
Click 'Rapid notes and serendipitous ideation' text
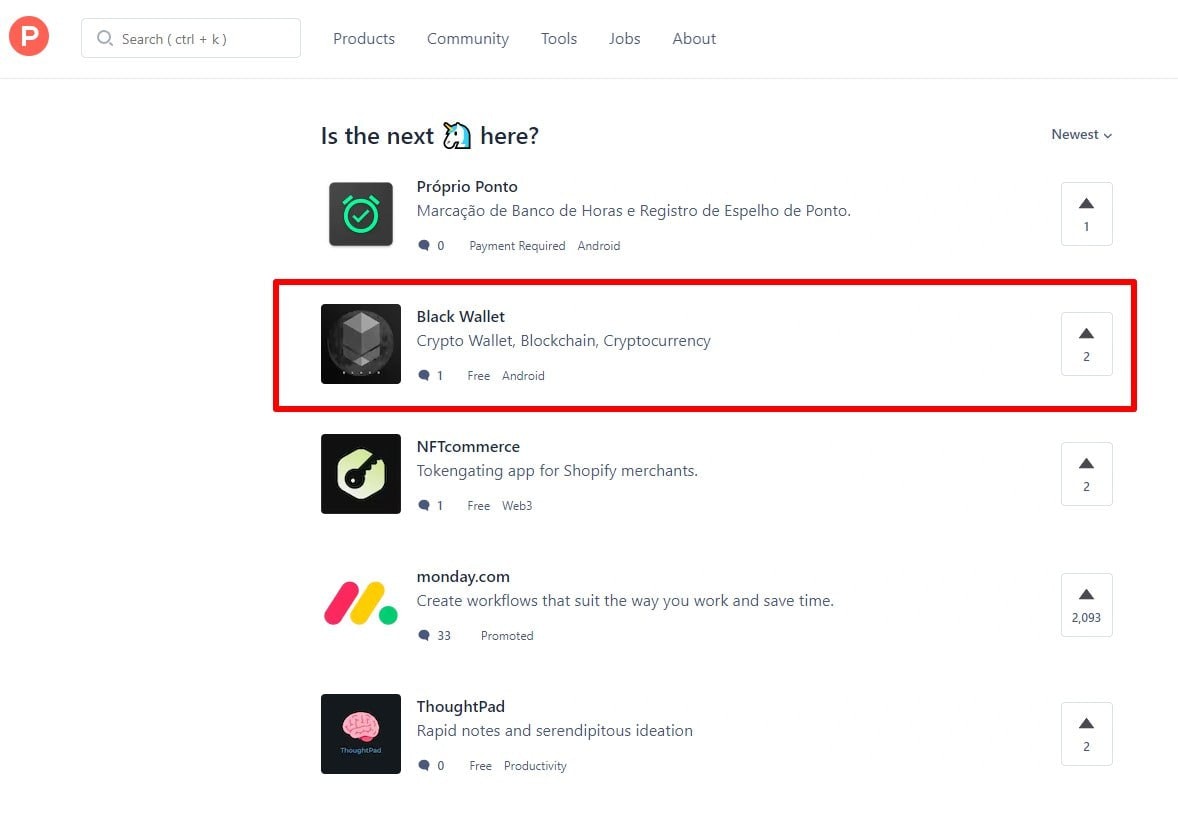(x=554, y=730)
